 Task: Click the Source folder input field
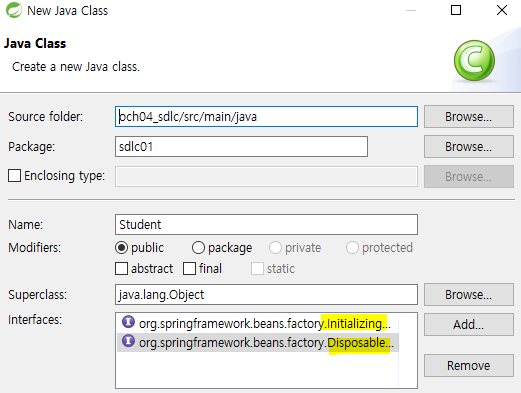click(266, 117)
